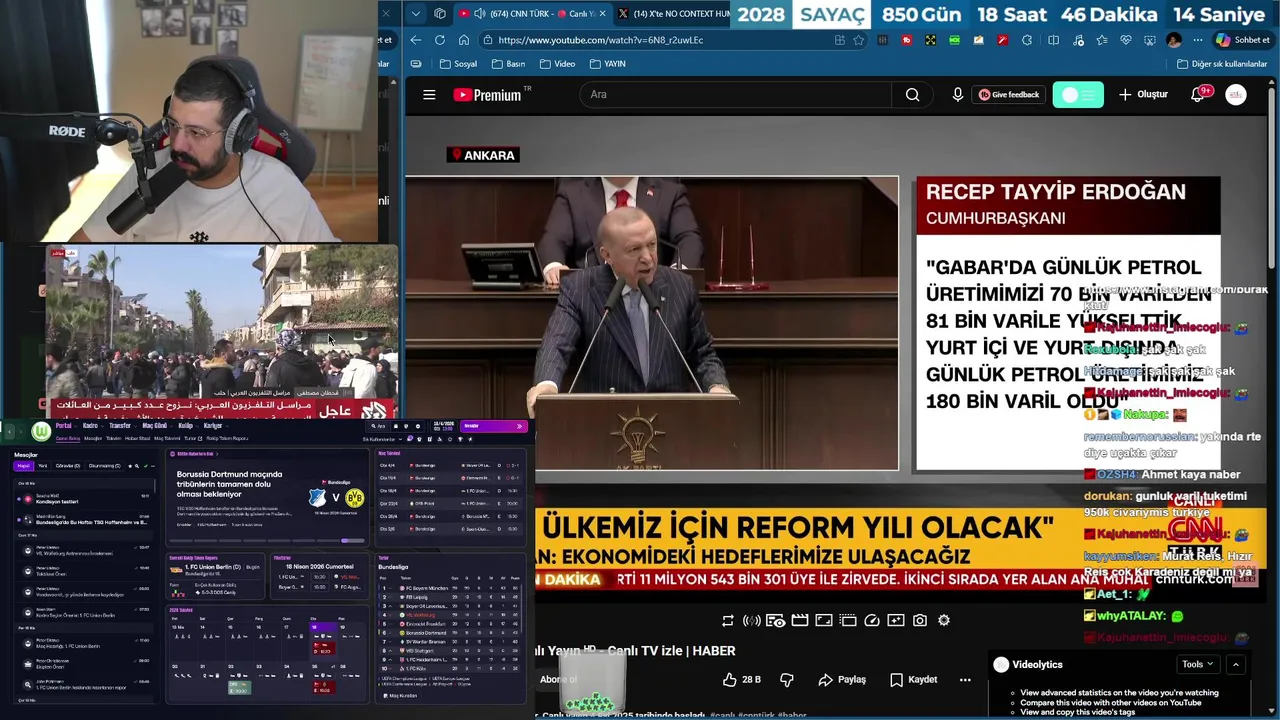Click the Sohbet et Copilot button
The image size is (1280, 720).
click(x=1242, y=40)
